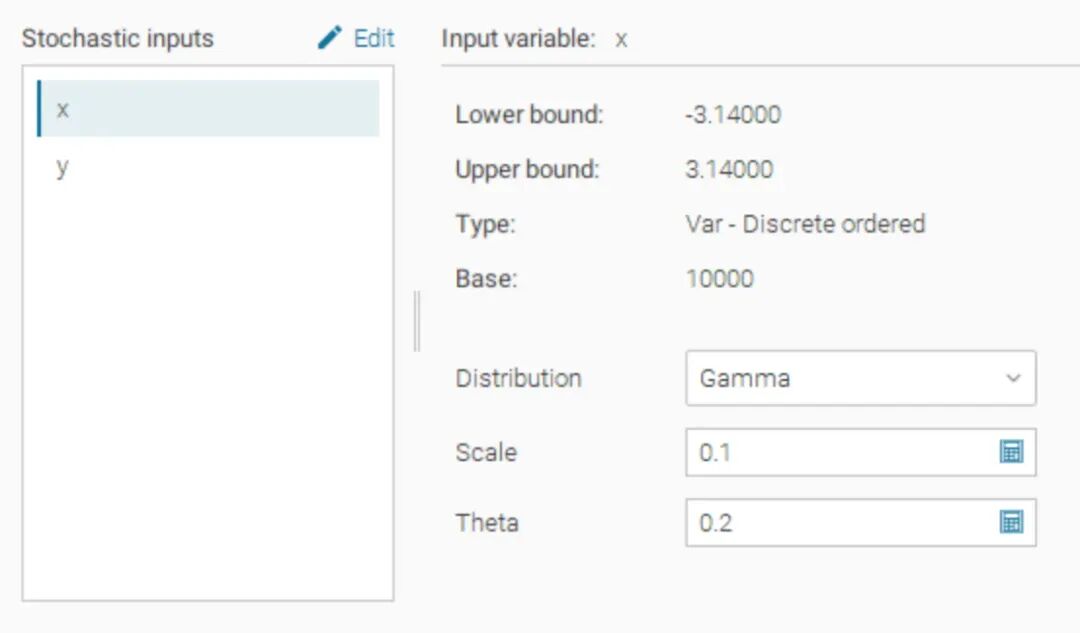
Task: Select input variable x in the list
Action: pyautogui.click(x=208, y=109)
